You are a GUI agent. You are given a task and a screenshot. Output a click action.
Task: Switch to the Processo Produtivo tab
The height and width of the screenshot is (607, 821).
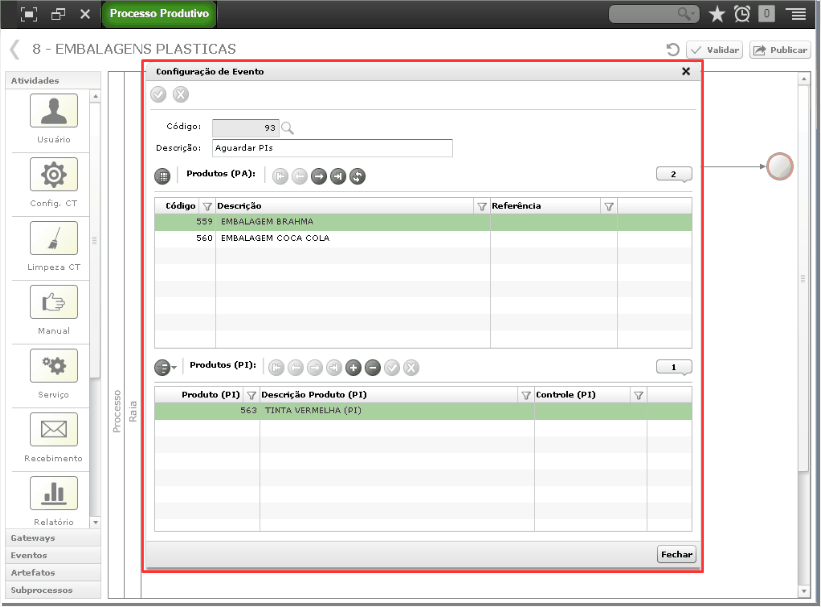(159, 14)
